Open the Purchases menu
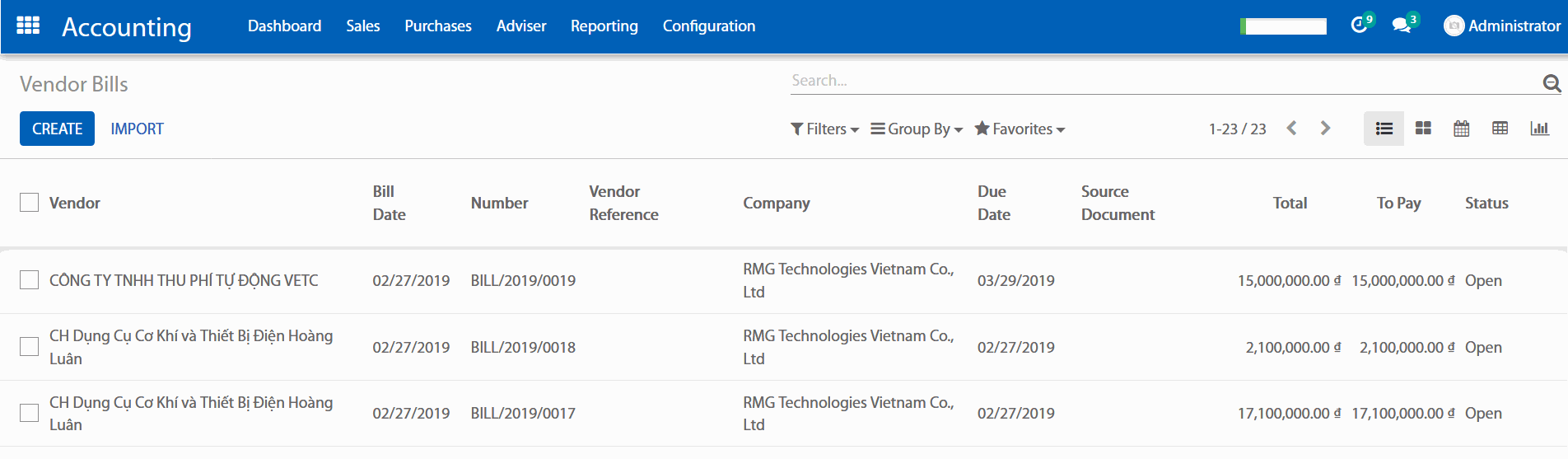 438,26
